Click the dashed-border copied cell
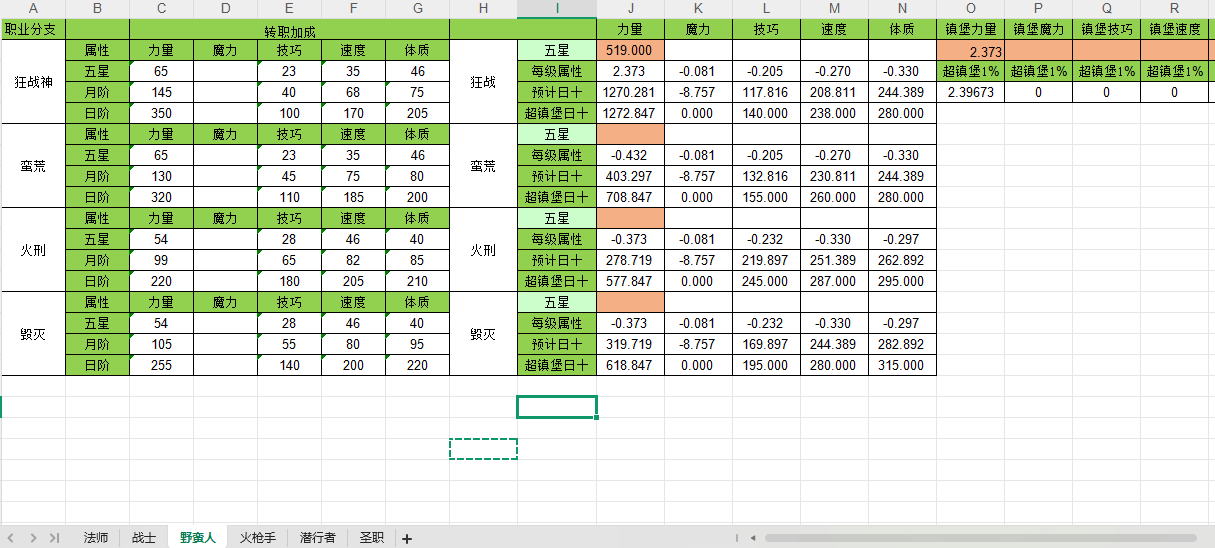The width and height of the screenshot is (1215, 548). [483, 449]
